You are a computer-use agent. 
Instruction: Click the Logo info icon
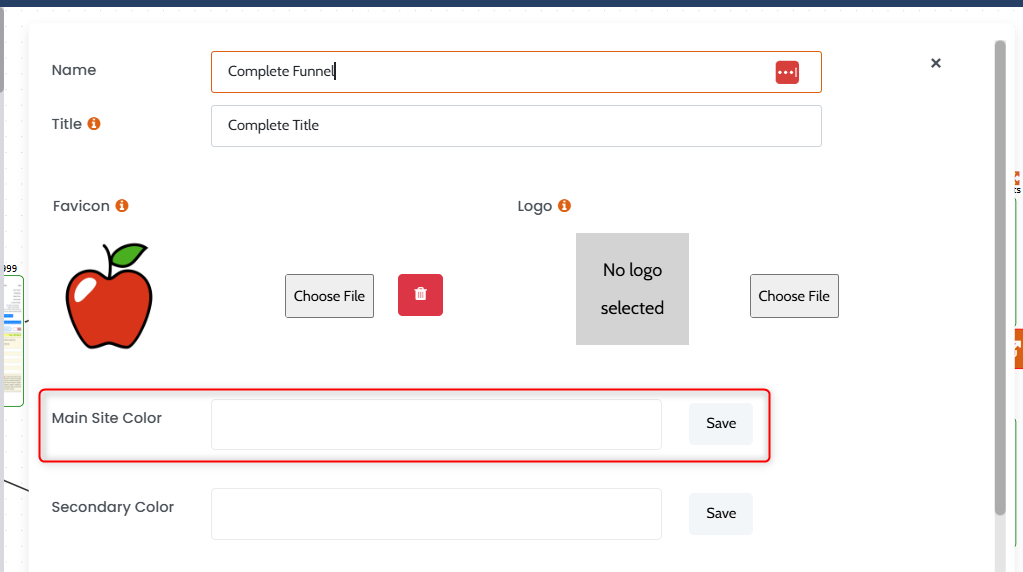(x=564, y=206)
